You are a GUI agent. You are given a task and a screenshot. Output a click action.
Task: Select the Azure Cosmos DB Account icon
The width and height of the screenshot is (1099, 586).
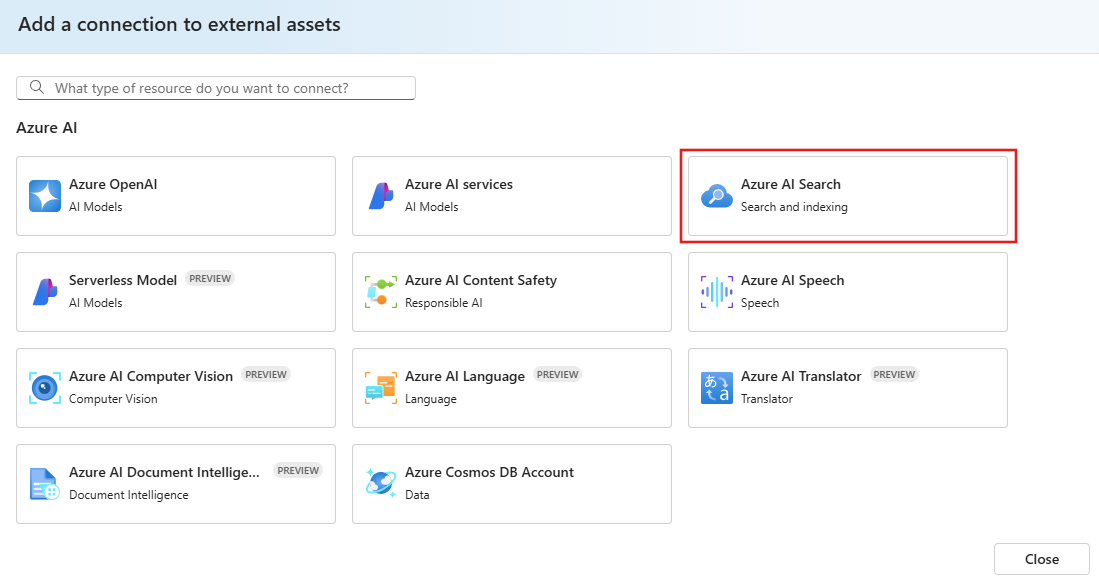(x=380, y=483)
